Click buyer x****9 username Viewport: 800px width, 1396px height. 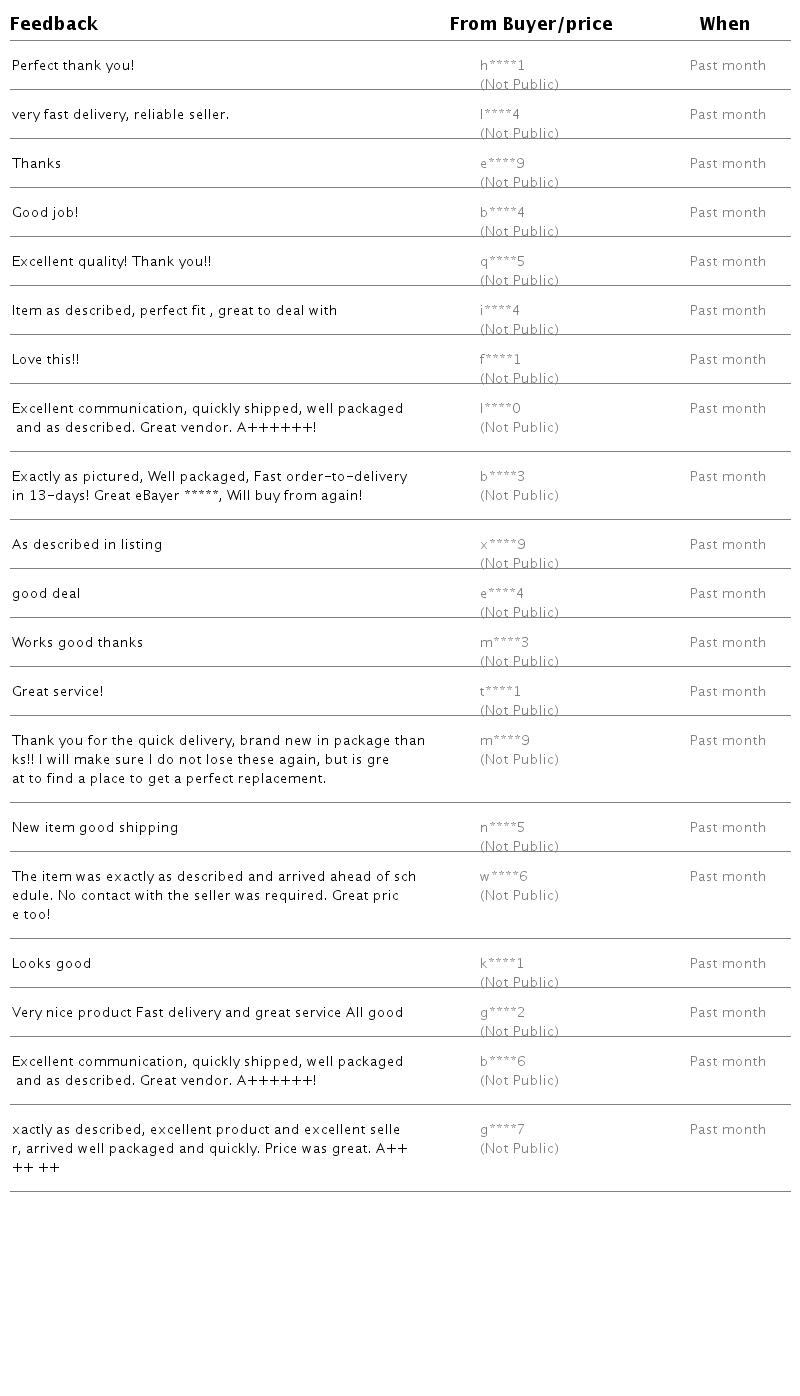tap(502, 545)
